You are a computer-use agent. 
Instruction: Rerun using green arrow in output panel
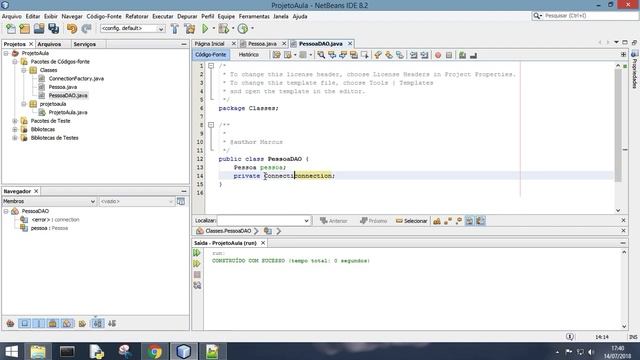(197, 253)
